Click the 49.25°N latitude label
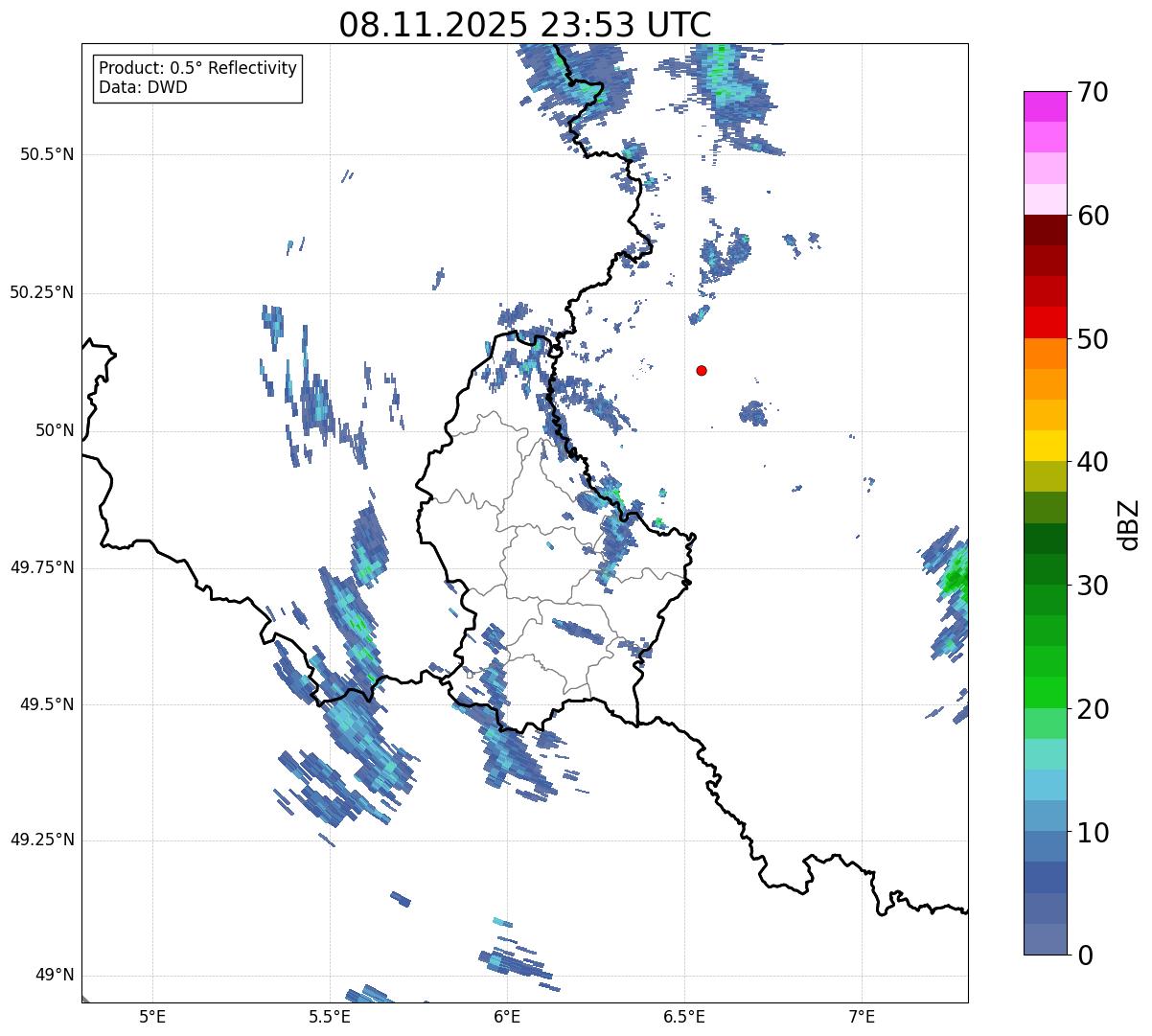Image resolution: width=1152 pixels, height=1036 pixels. [41, 840]
